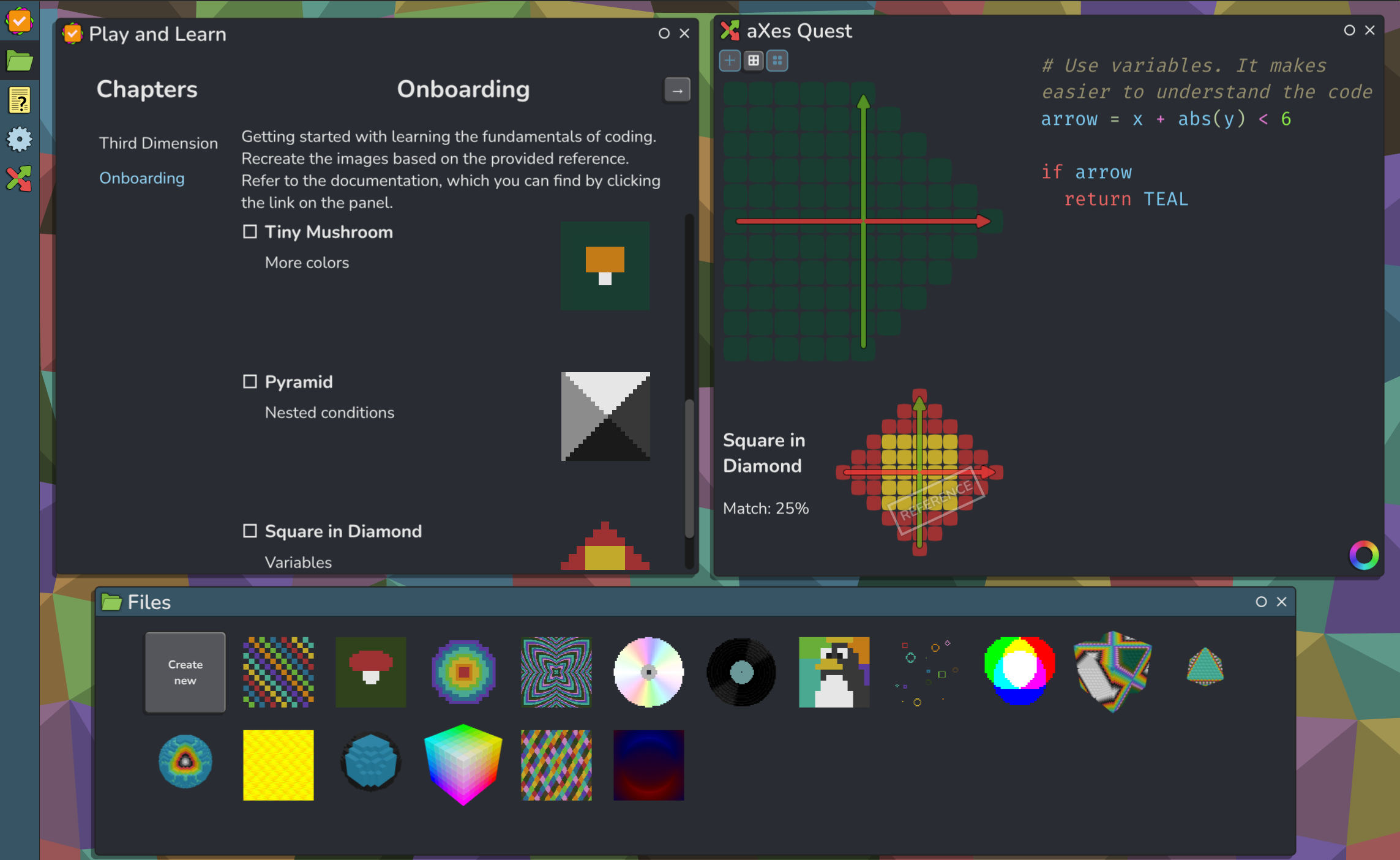Click the Create new file button
The image size is (1400, 860).
(185, 672)
